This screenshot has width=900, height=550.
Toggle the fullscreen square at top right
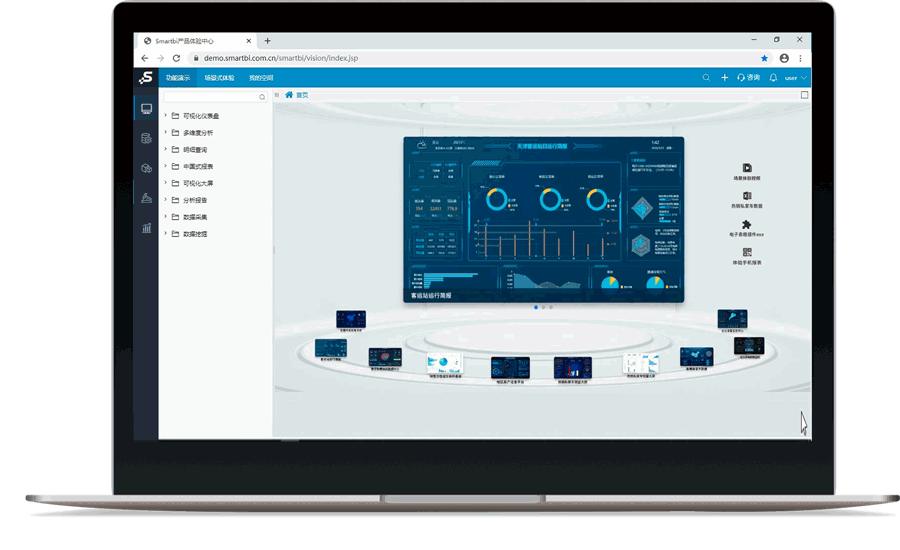click(805, 95)
